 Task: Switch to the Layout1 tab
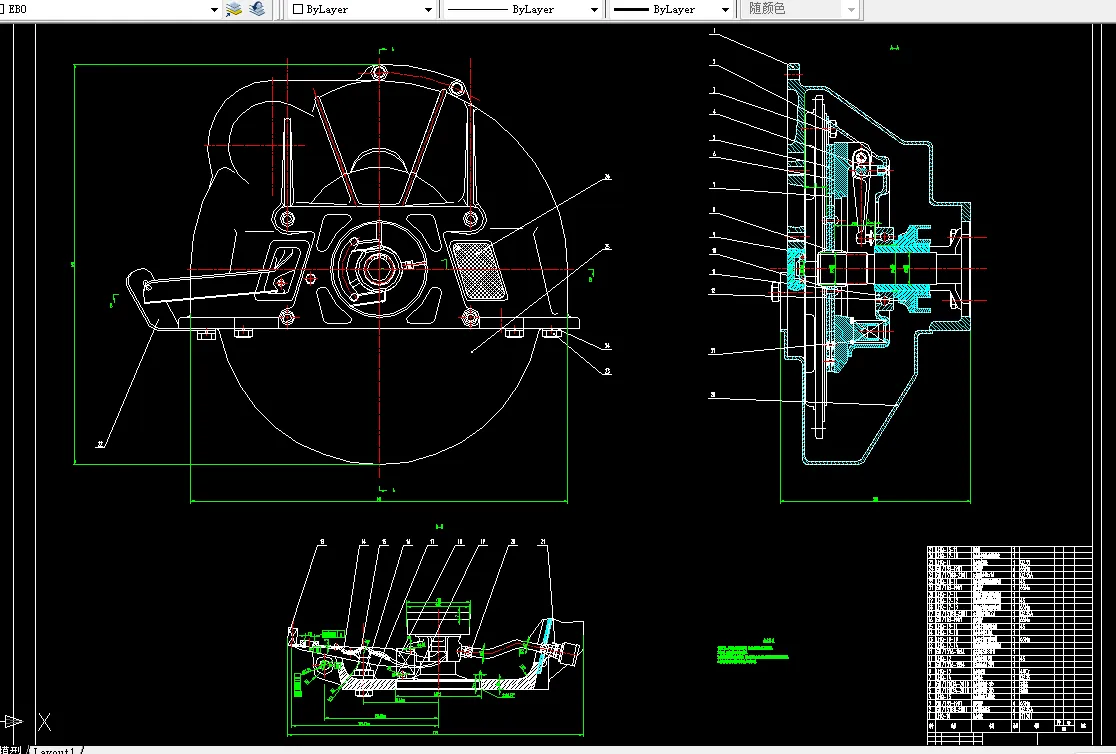tap(55, 749)
